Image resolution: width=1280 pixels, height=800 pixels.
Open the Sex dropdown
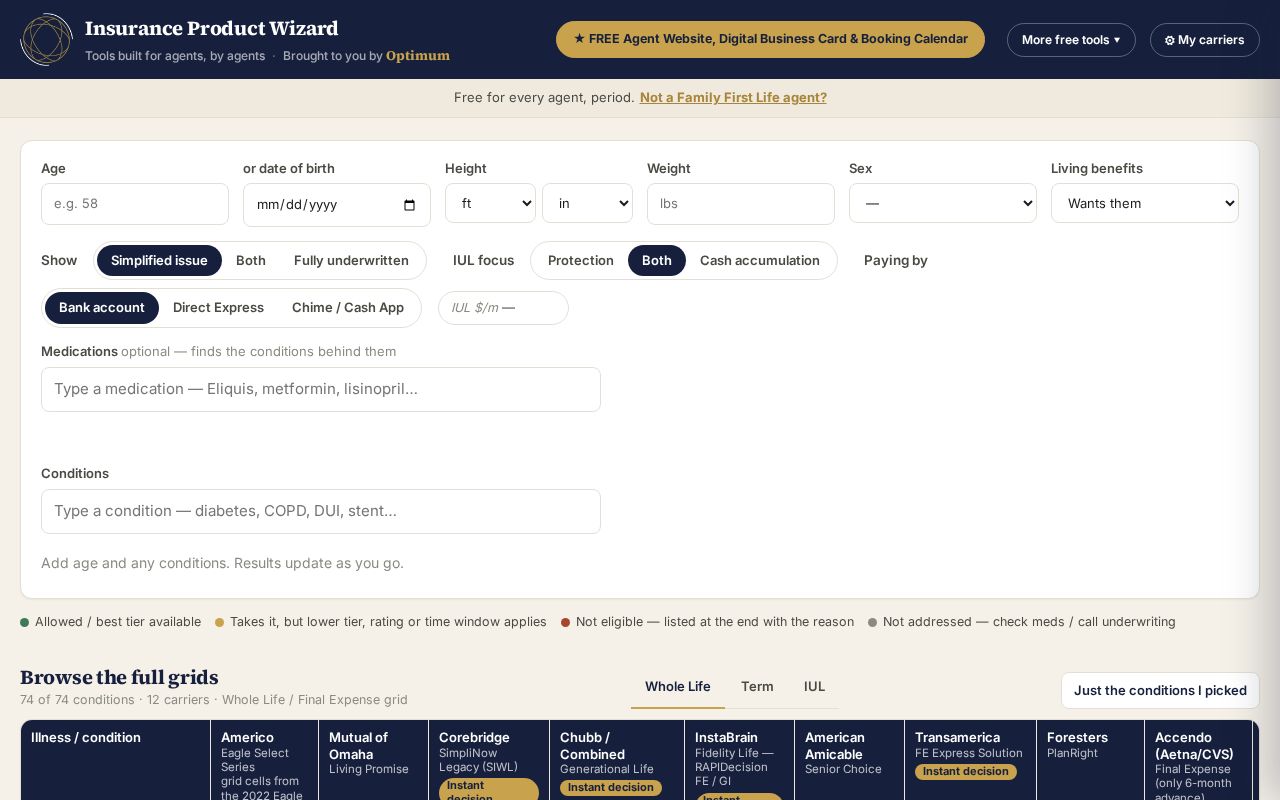point(943,203)
